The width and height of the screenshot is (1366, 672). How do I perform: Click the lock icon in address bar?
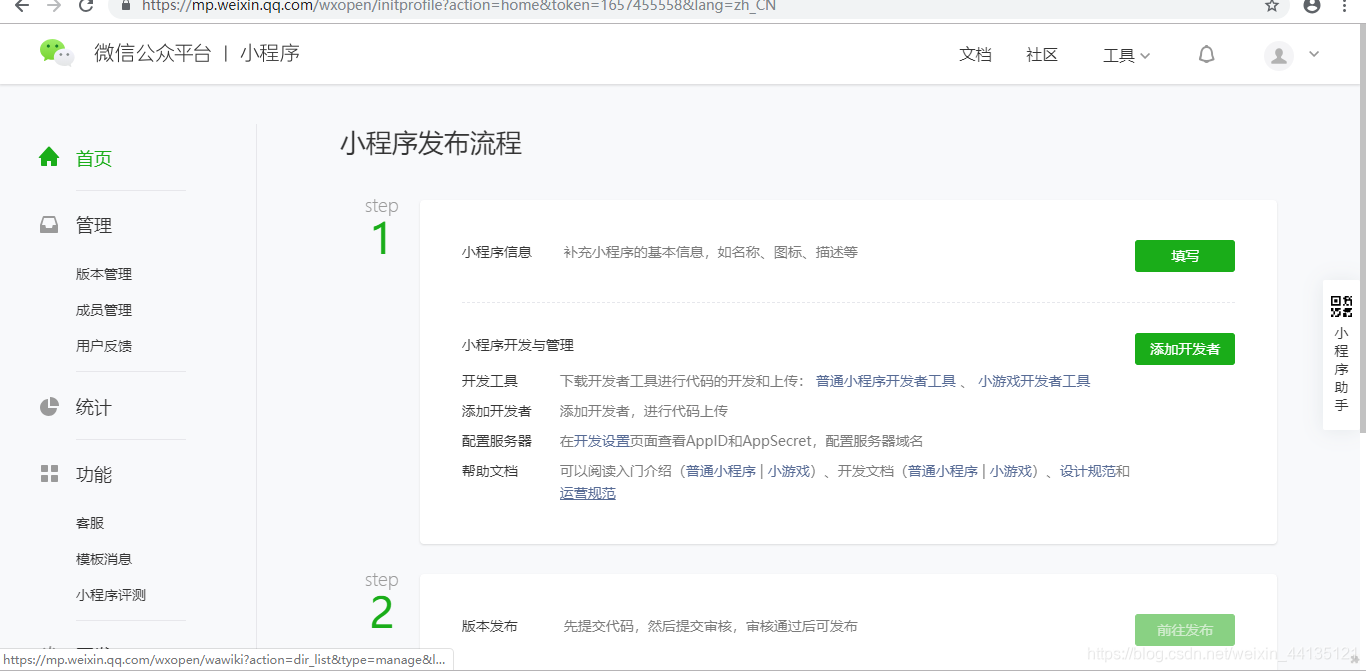[x=126, y=6]
